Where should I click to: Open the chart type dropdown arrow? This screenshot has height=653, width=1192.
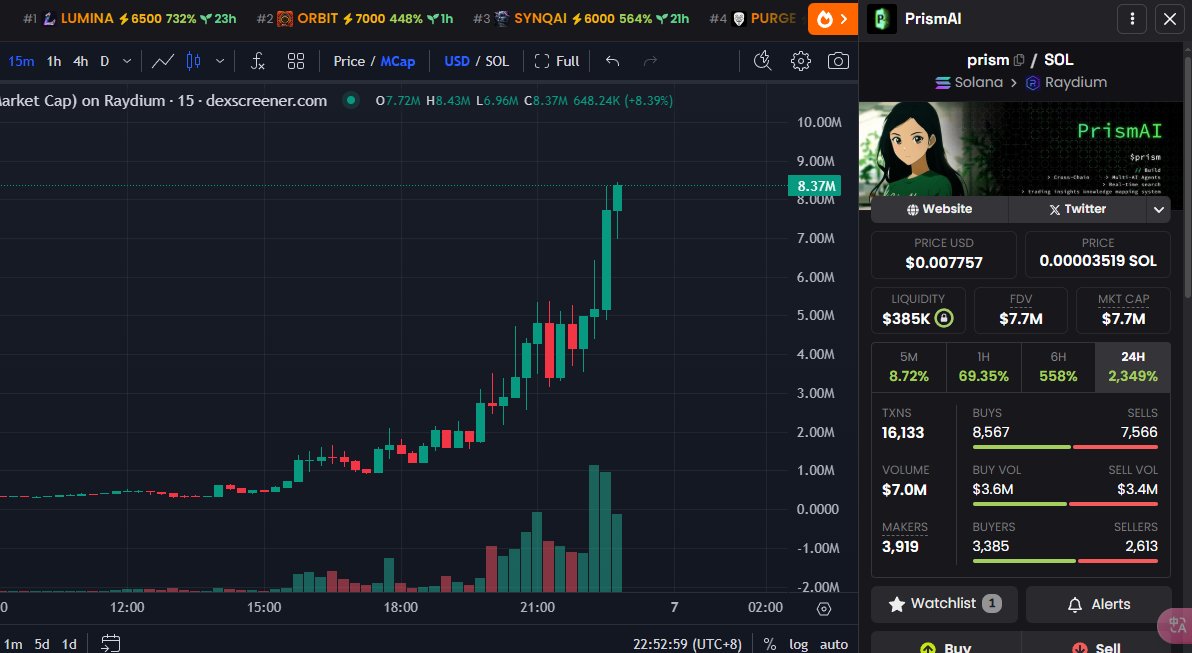220,61
